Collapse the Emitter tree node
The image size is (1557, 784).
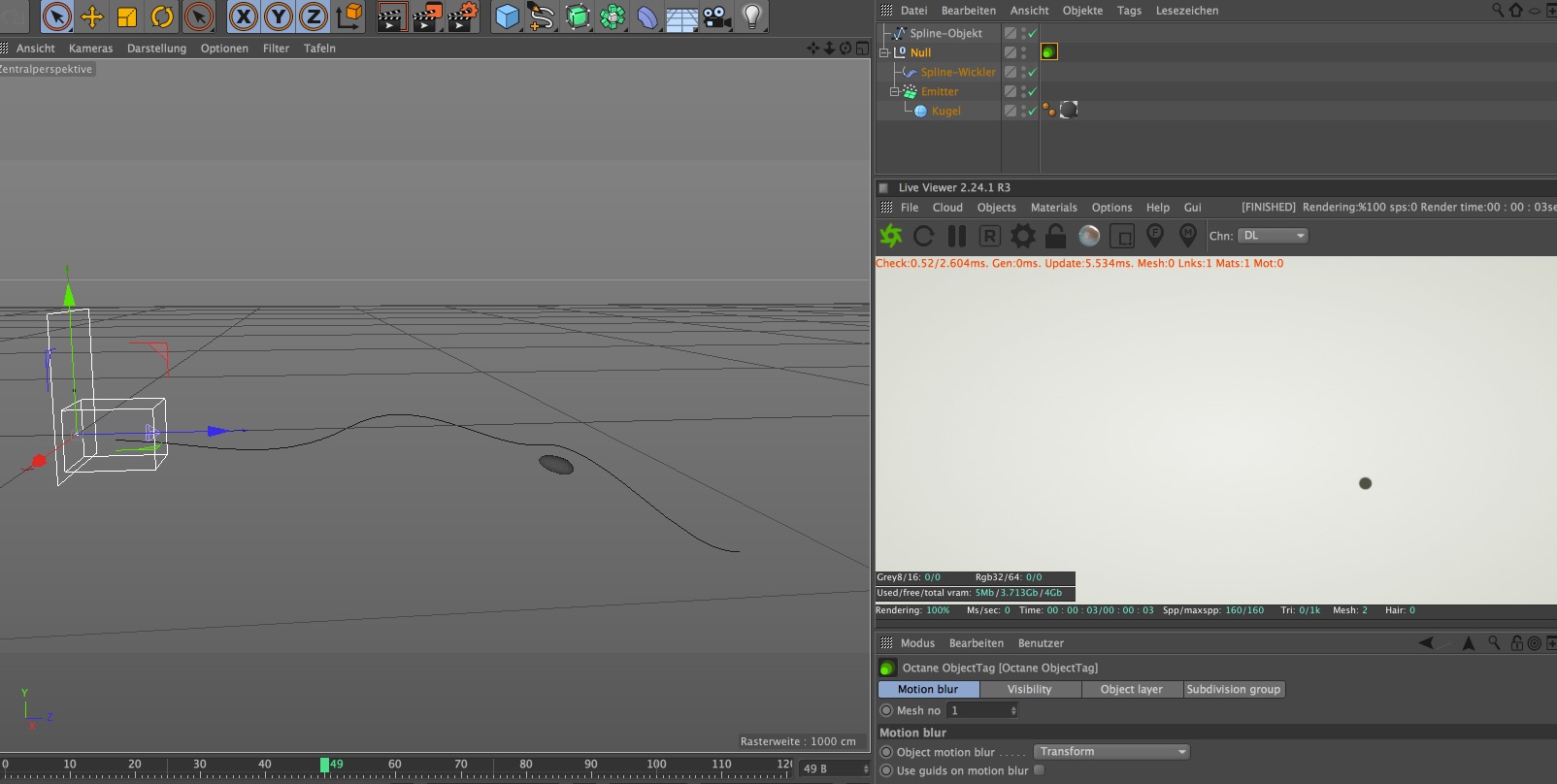(895, 91)
